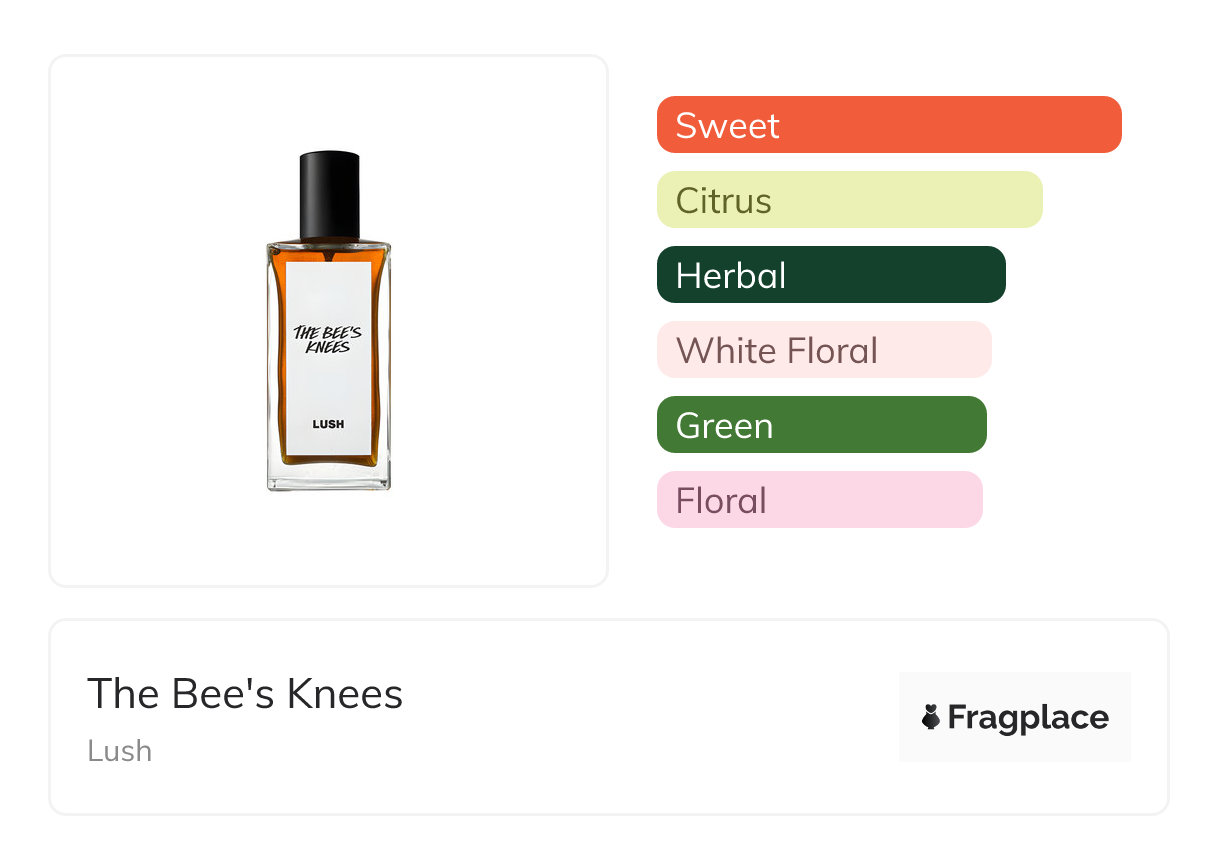1218x864 pixels.
Task: Select the Citrus accord bar
Action: click(x=849, y=200)
